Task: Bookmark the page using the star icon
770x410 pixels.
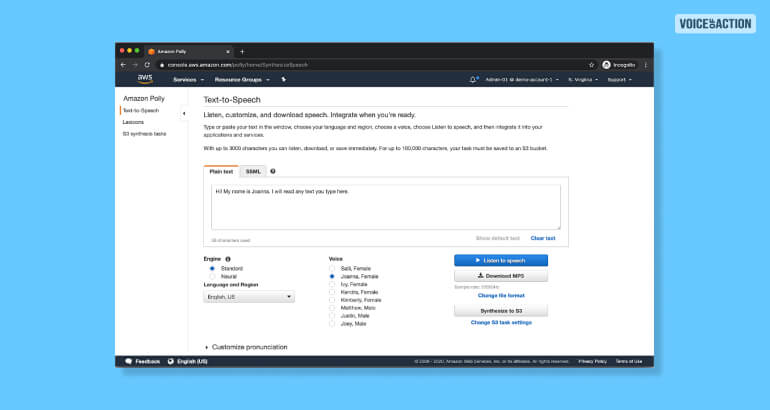Action: (591, 65)
